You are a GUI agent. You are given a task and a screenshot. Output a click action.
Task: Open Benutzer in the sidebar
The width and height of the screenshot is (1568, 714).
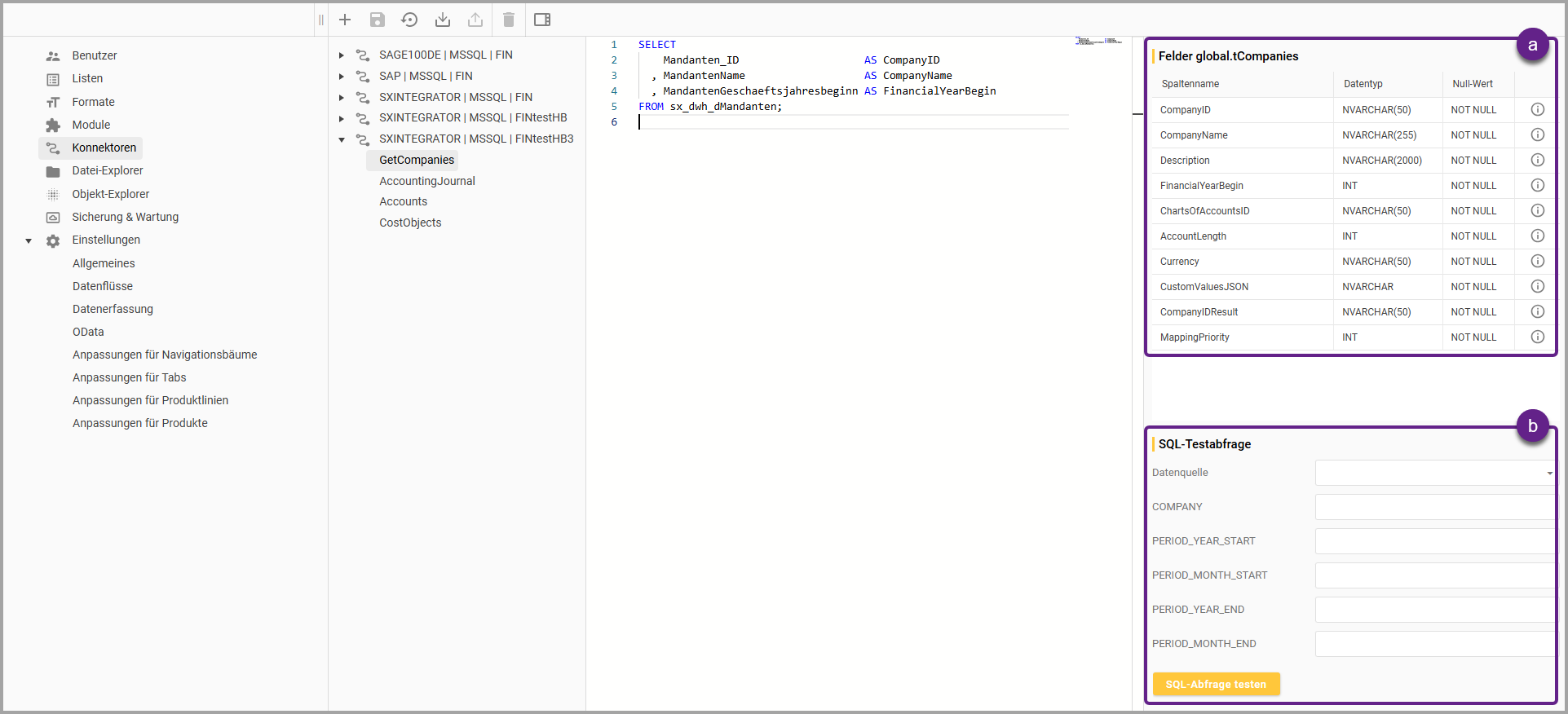94,55
